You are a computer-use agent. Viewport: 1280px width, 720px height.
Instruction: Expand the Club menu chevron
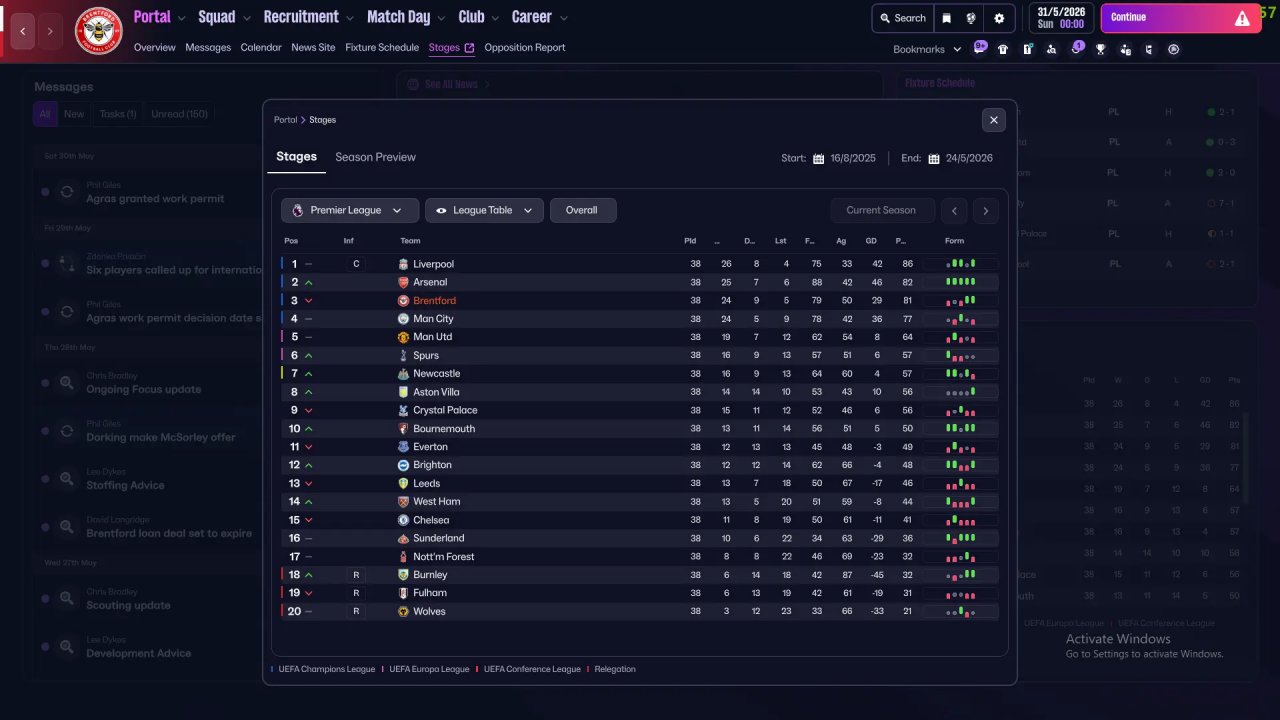[x=495, y=18]
